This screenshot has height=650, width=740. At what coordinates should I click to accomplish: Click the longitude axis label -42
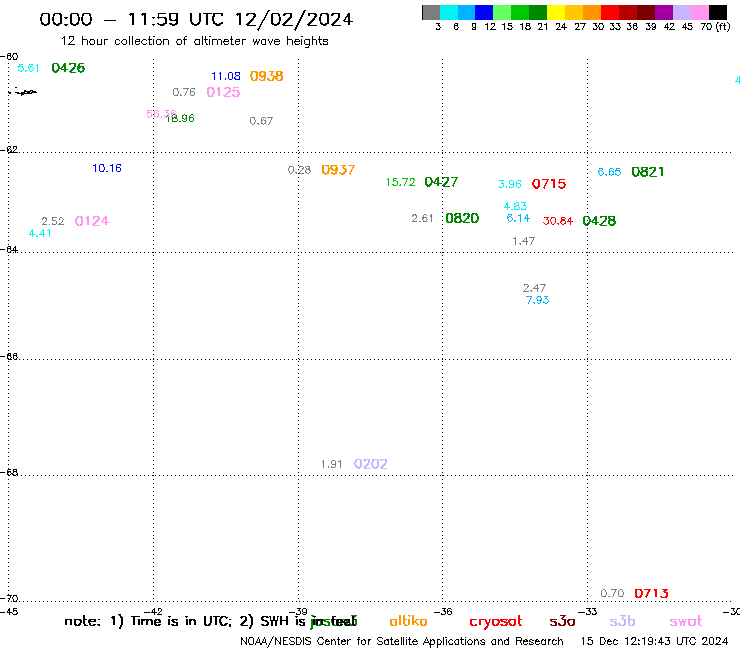(x=153, y=612)
